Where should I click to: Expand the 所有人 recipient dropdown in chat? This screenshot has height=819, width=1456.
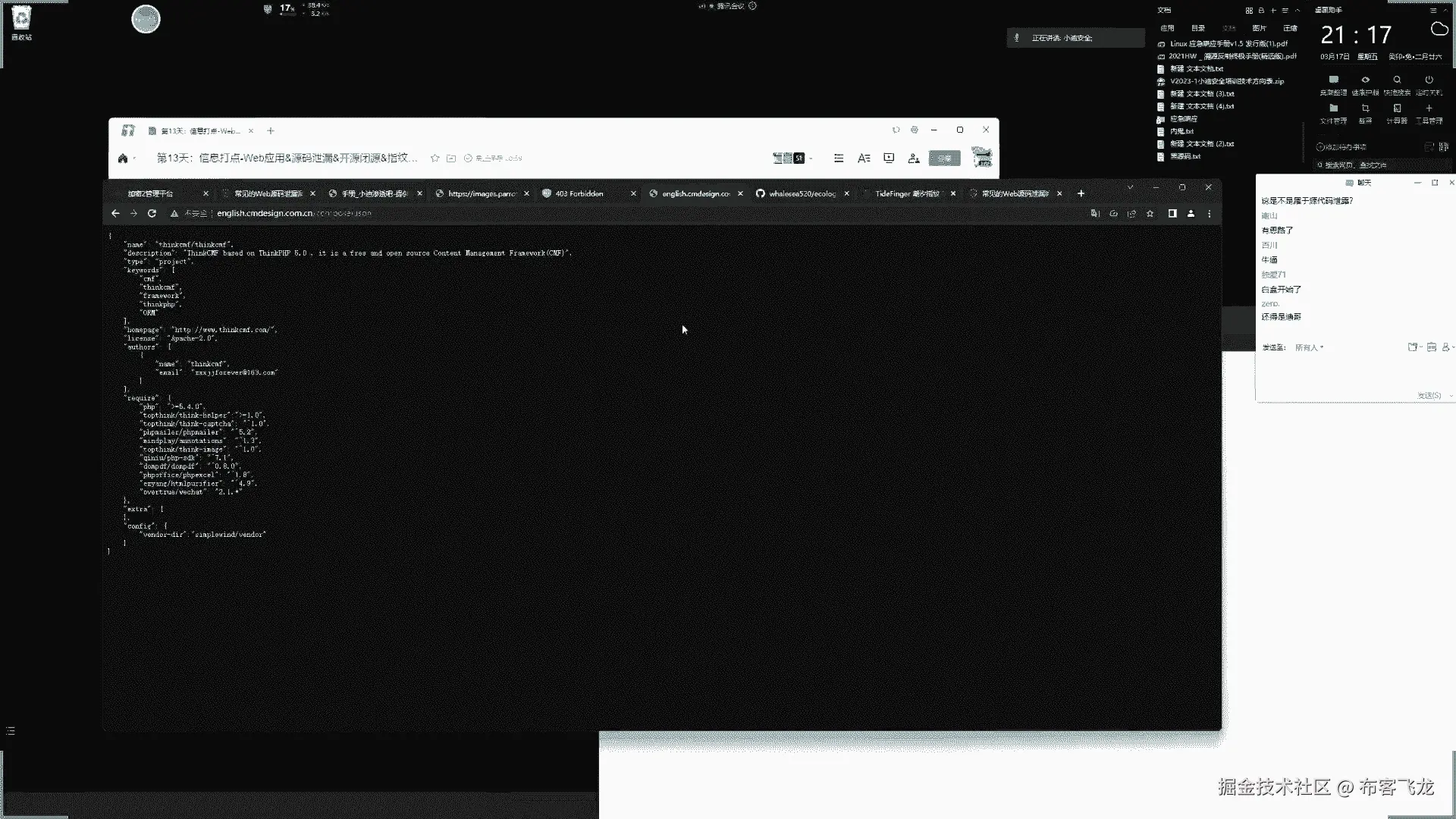click(1310, 347)
